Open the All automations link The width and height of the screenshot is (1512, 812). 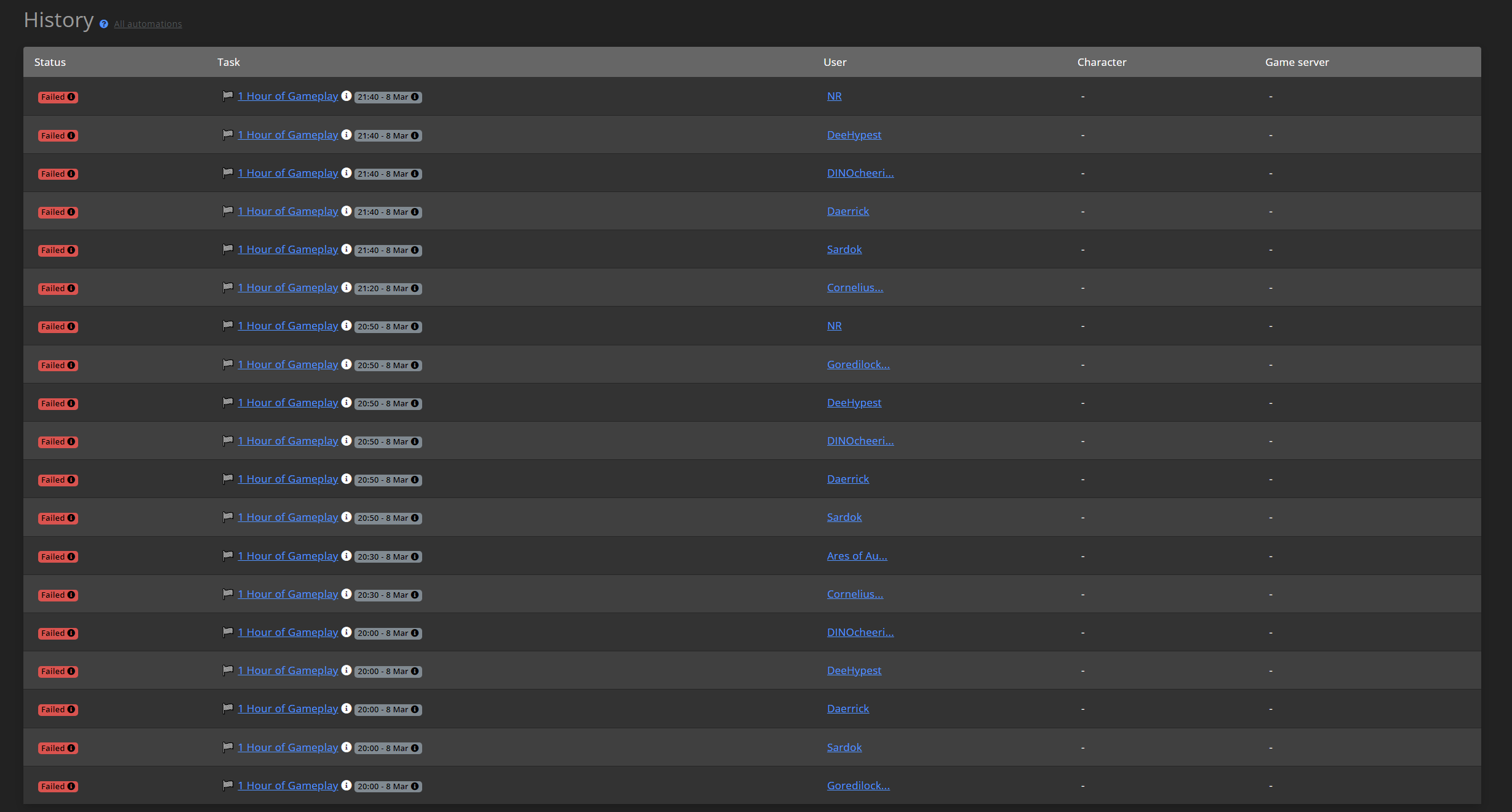[148, 23]
